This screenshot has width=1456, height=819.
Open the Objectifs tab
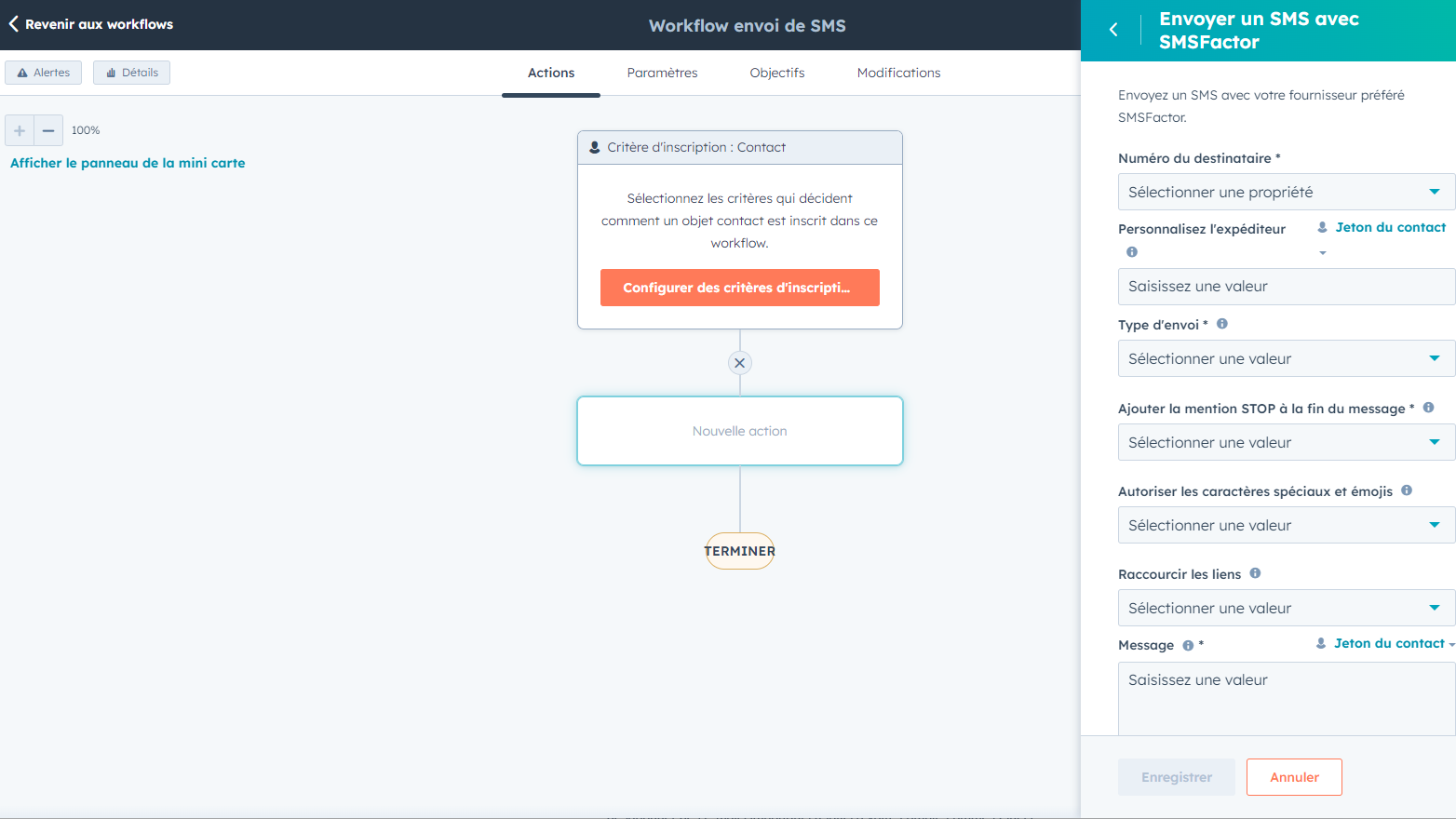click(x=777, y=73)
